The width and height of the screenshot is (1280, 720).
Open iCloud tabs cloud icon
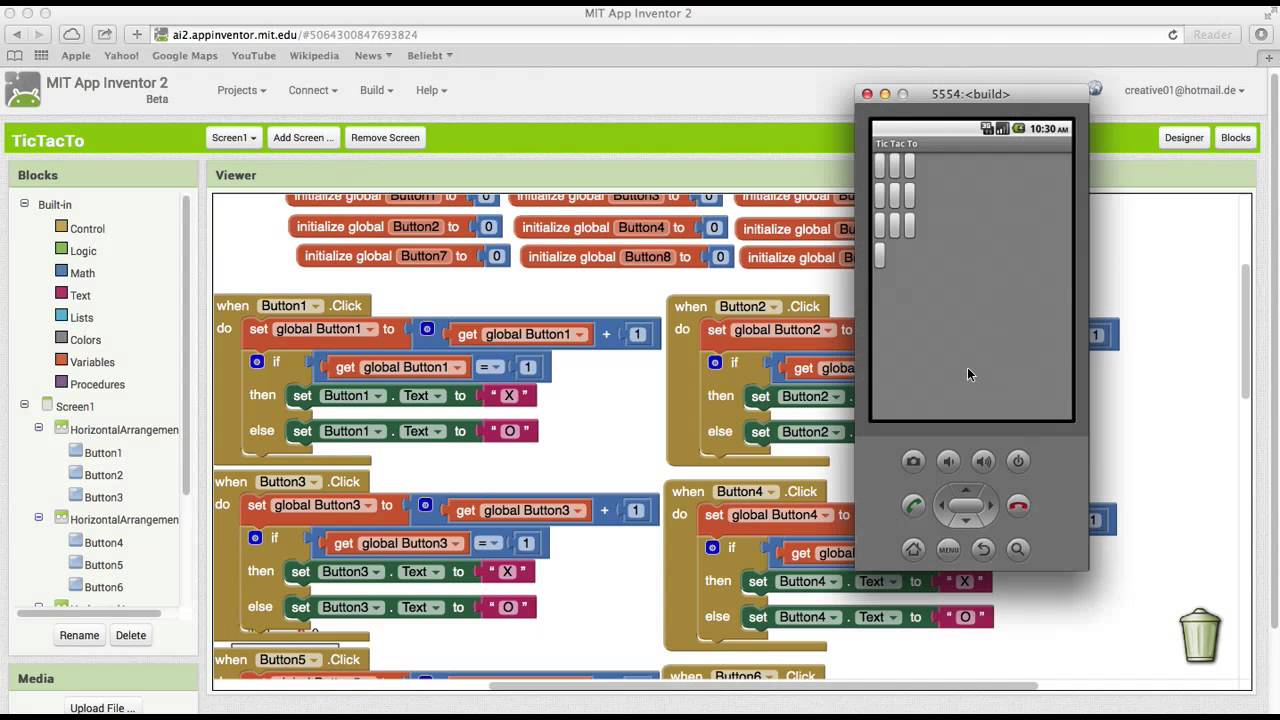72,34
